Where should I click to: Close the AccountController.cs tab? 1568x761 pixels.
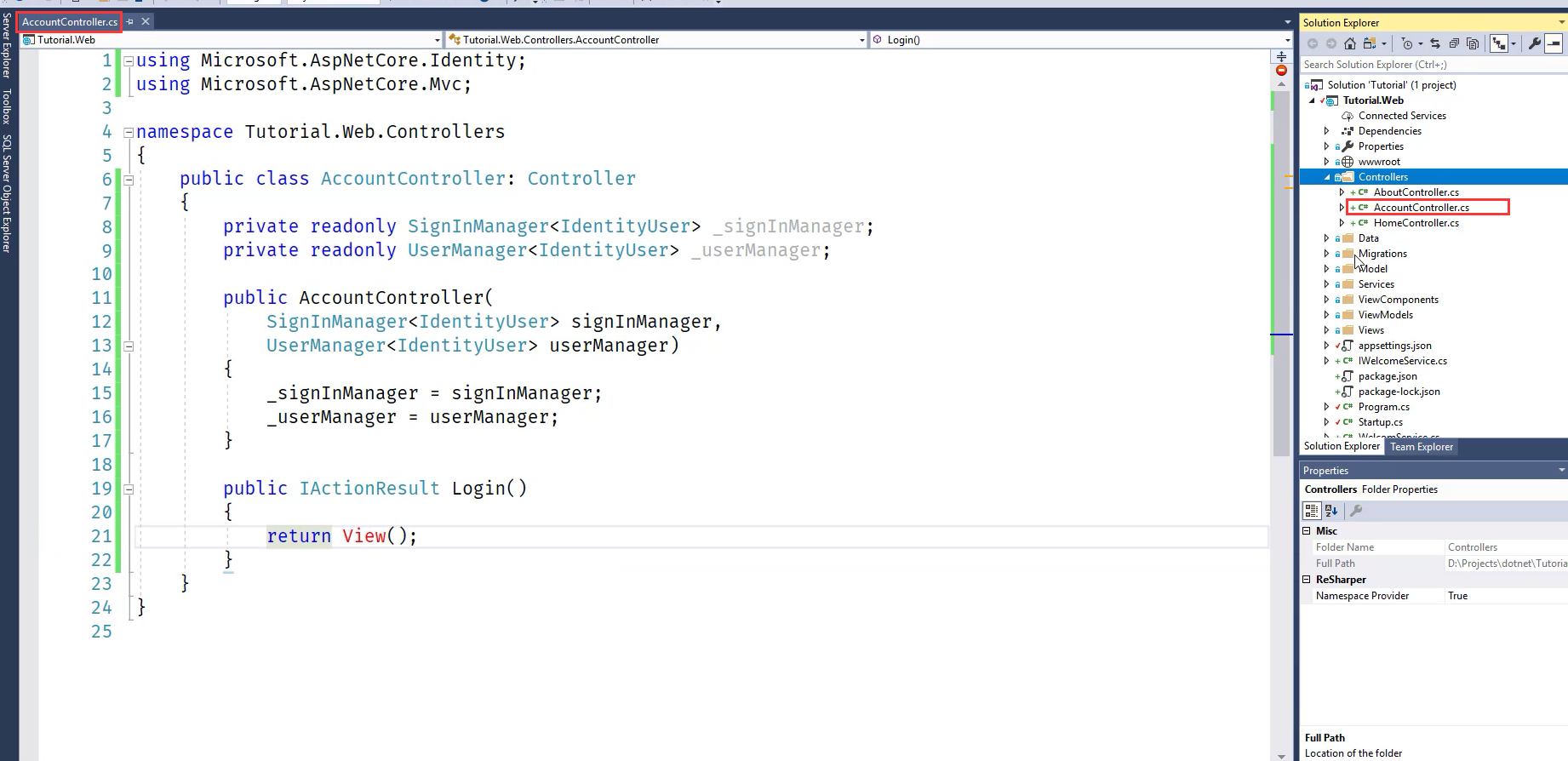[x=146, y=21]
